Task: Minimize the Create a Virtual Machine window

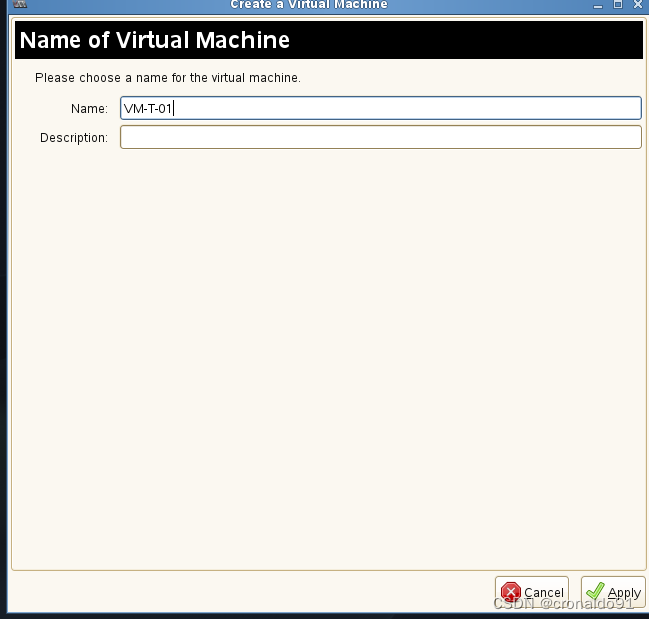Action: pyautogui.click(x=598, y=5)
